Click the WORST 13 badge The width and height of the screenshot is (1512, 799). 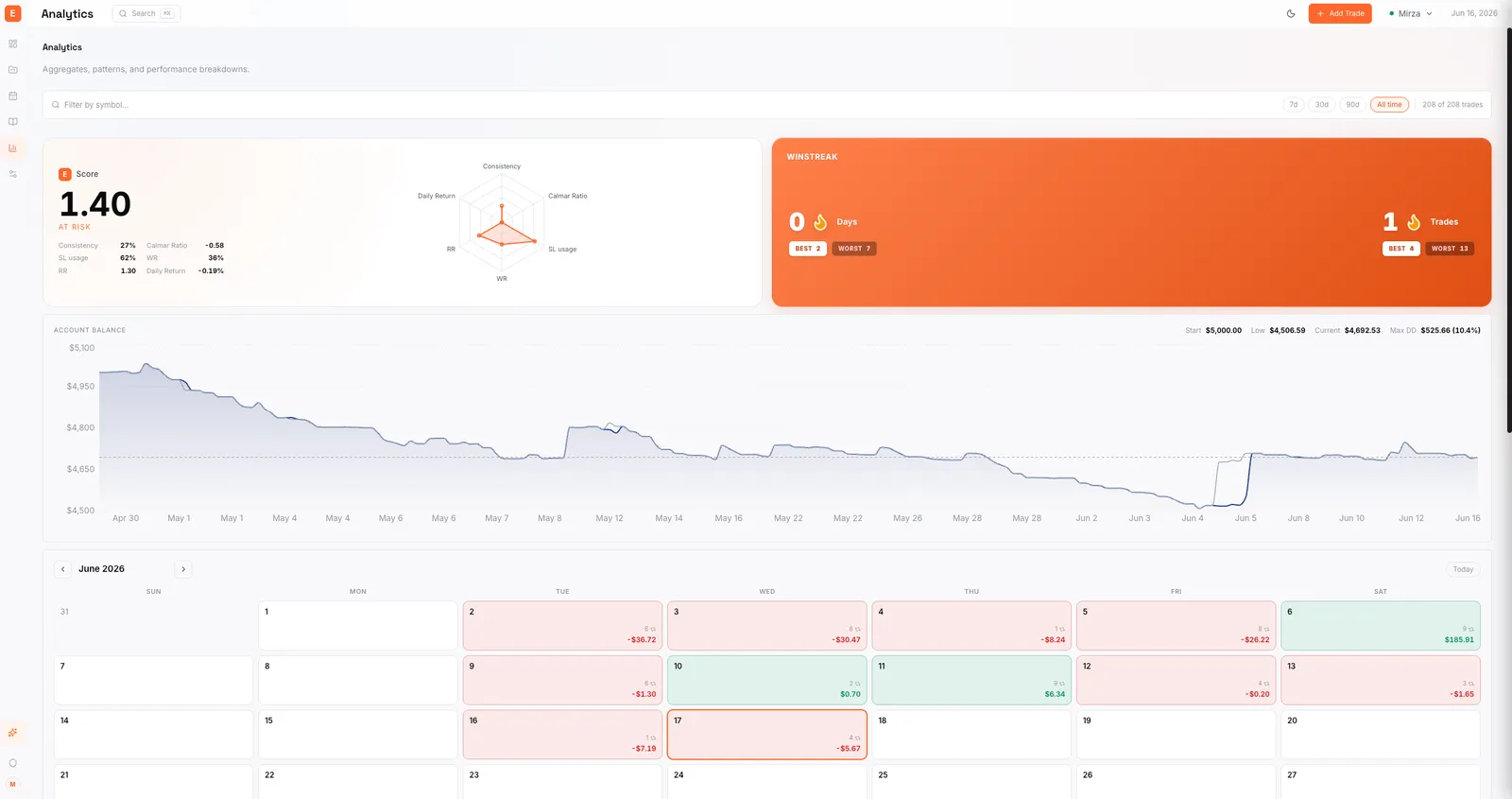1450,249
